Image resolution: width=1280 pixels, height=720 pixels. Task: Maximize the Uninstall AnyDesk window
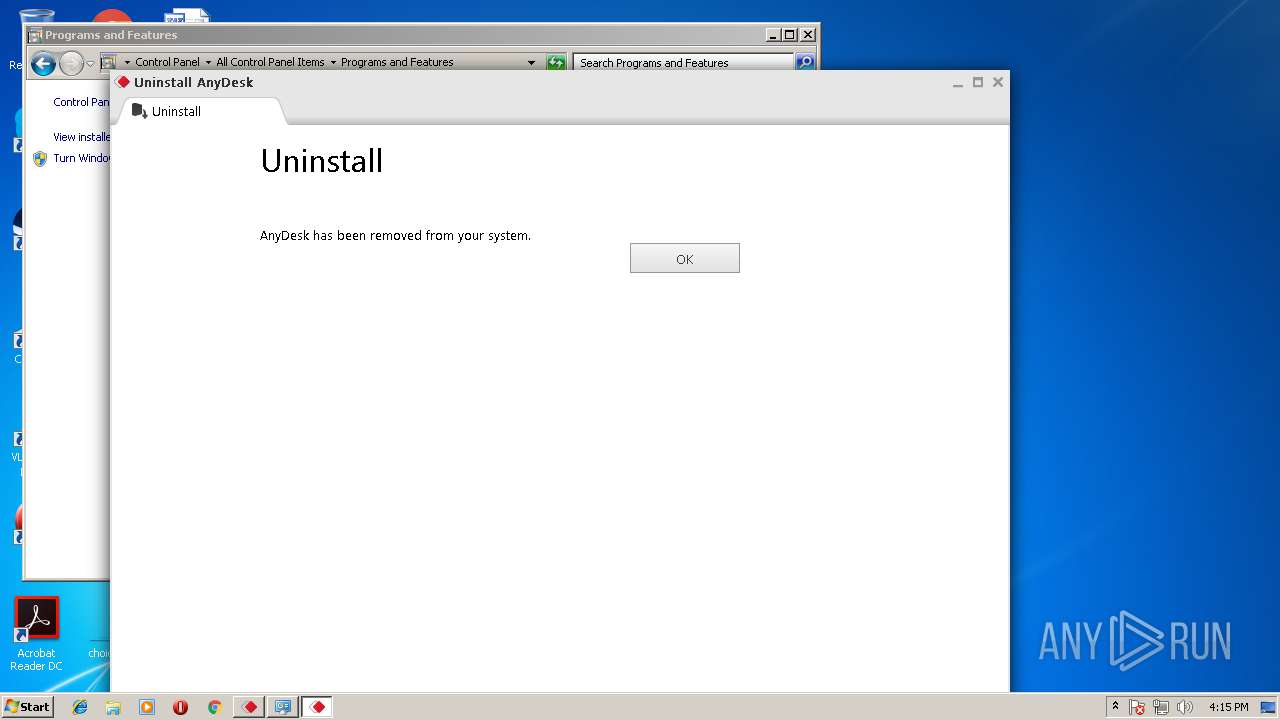978,82
